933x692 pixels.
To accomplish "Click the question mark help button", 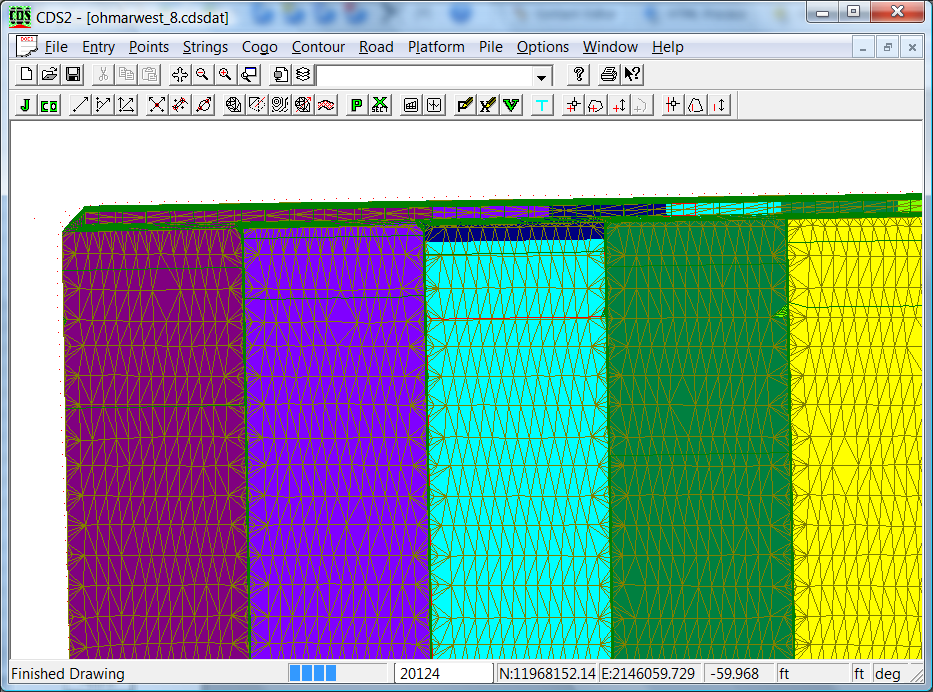I will [x=578, y=75].
